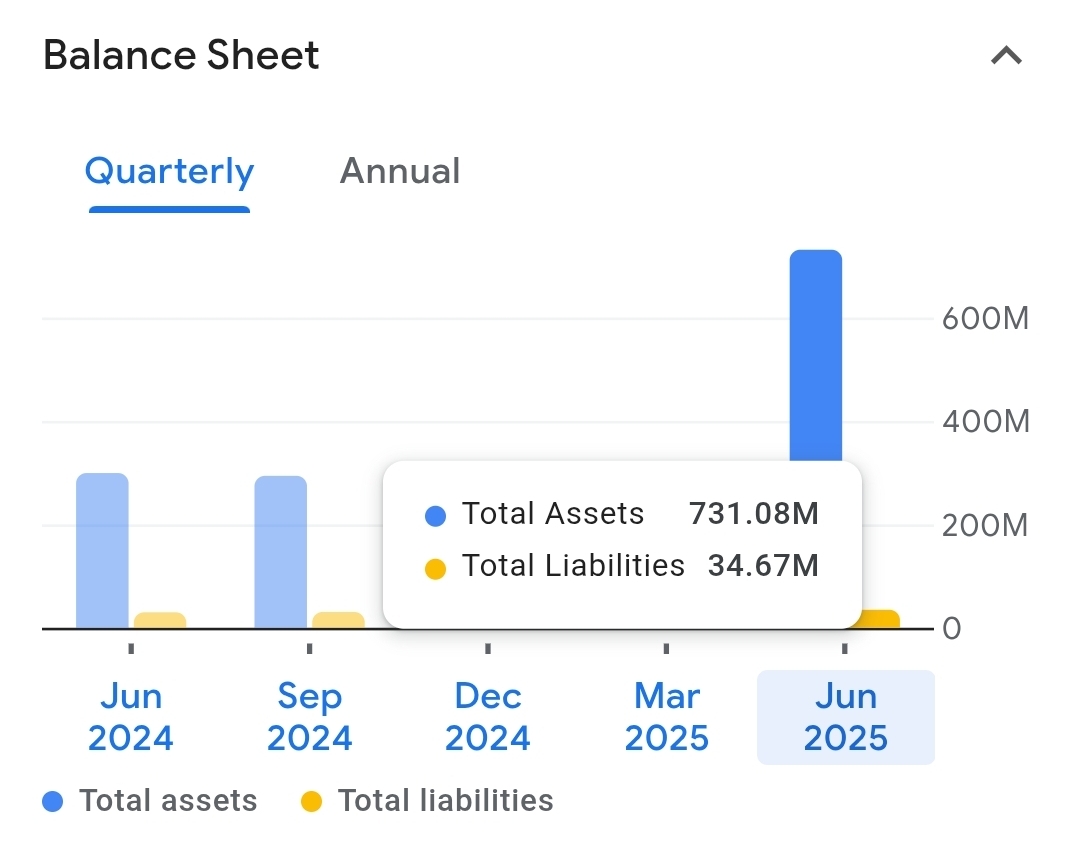Click the 600M axis label

click(x=985, y=319)
